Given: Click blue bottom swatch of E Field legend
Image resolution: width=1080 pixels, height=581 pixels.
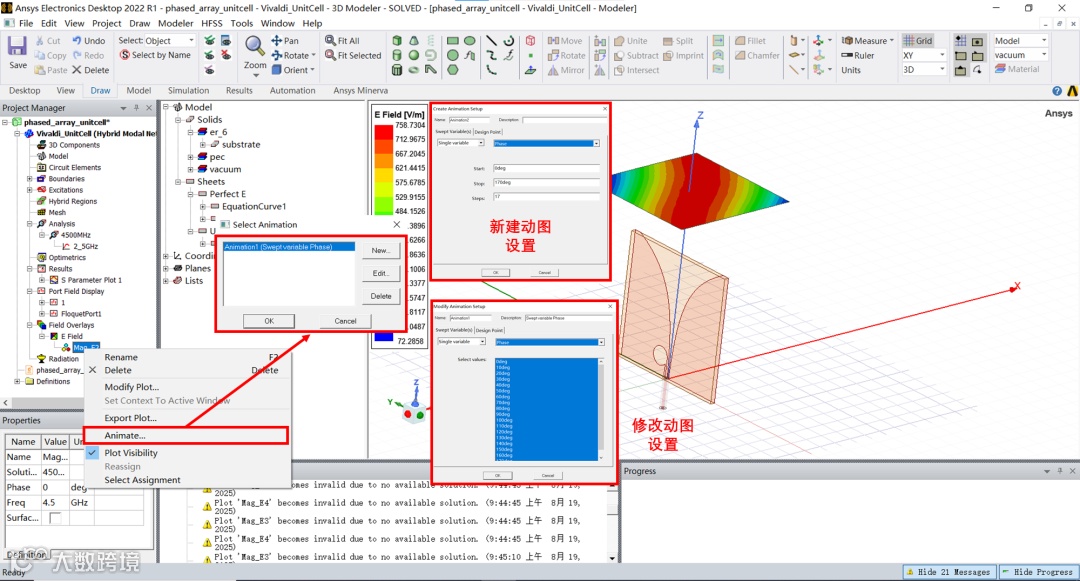Looking at the screenshot, I should click(383, 337).
